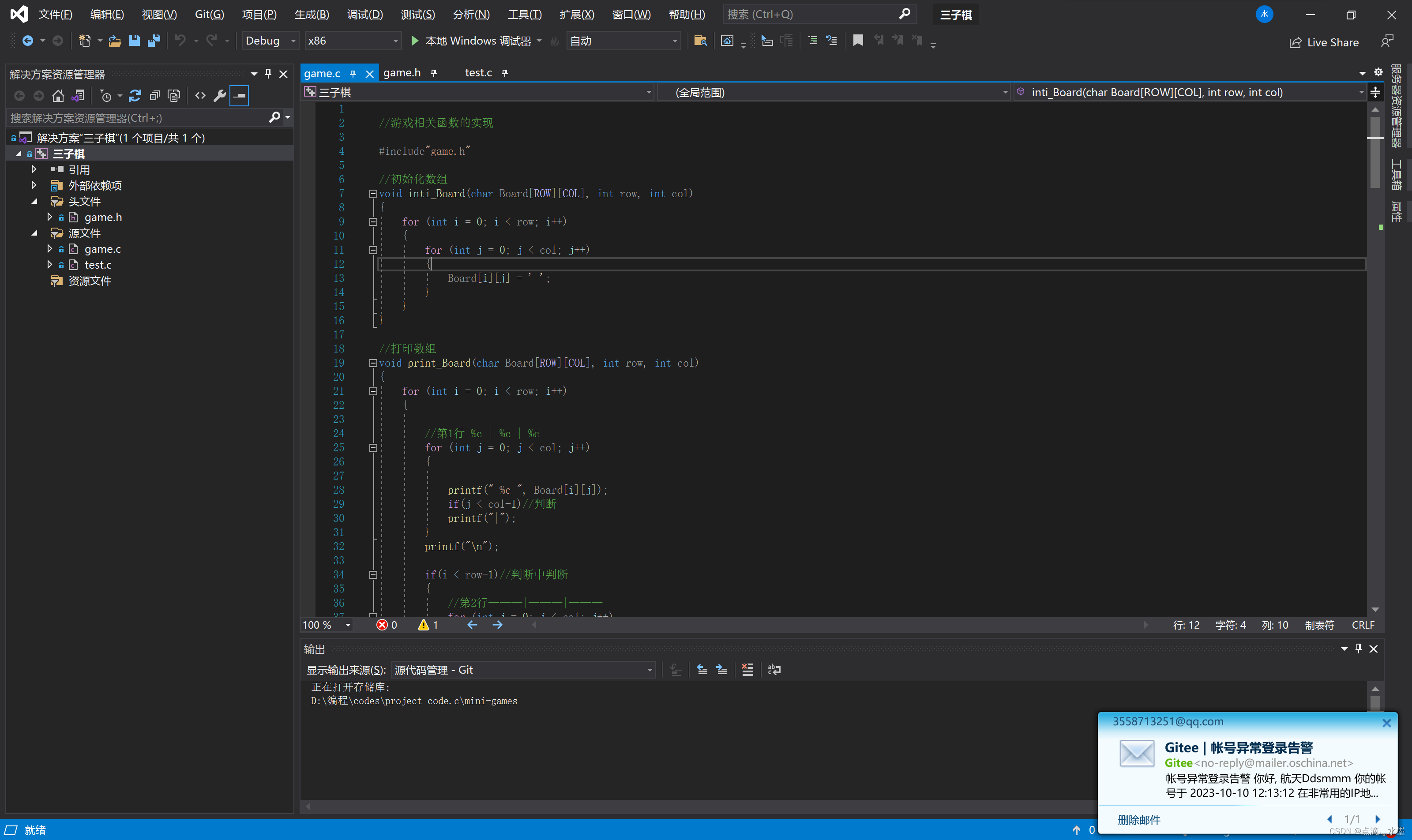Click the find in files folder icon
This screenshot has width=1412, height=840.
tap(700, 41)
